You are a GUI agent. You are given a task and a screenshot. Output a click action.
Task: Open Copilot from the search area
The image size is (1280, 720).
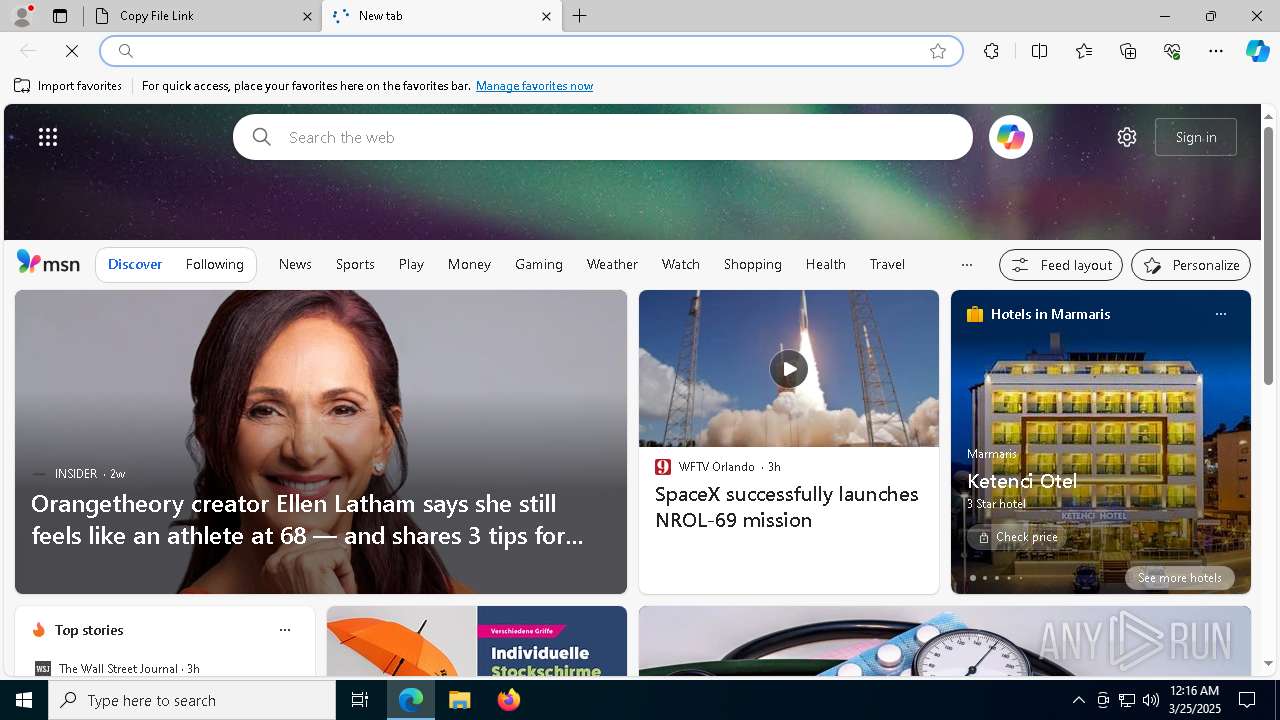tap(1010, 137)
